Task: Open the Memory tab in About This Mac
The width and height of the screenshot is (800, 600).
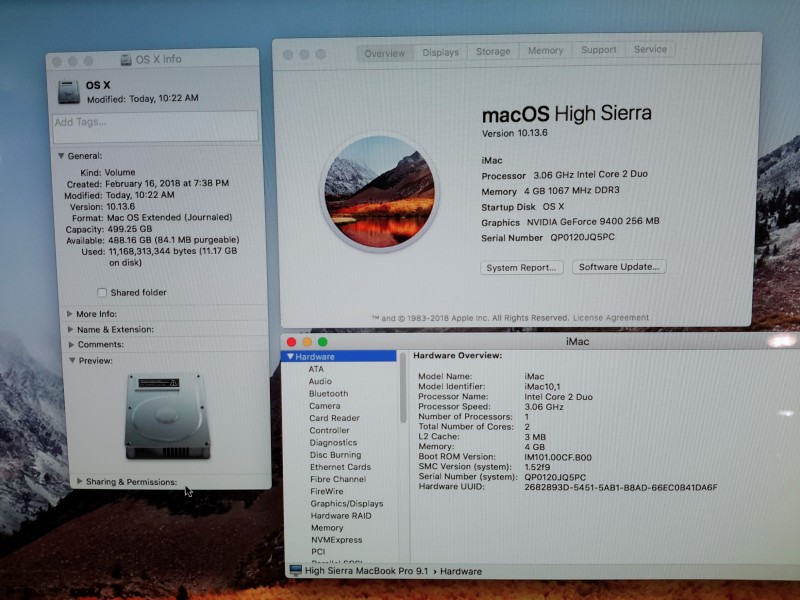Action: pos(545,51)
